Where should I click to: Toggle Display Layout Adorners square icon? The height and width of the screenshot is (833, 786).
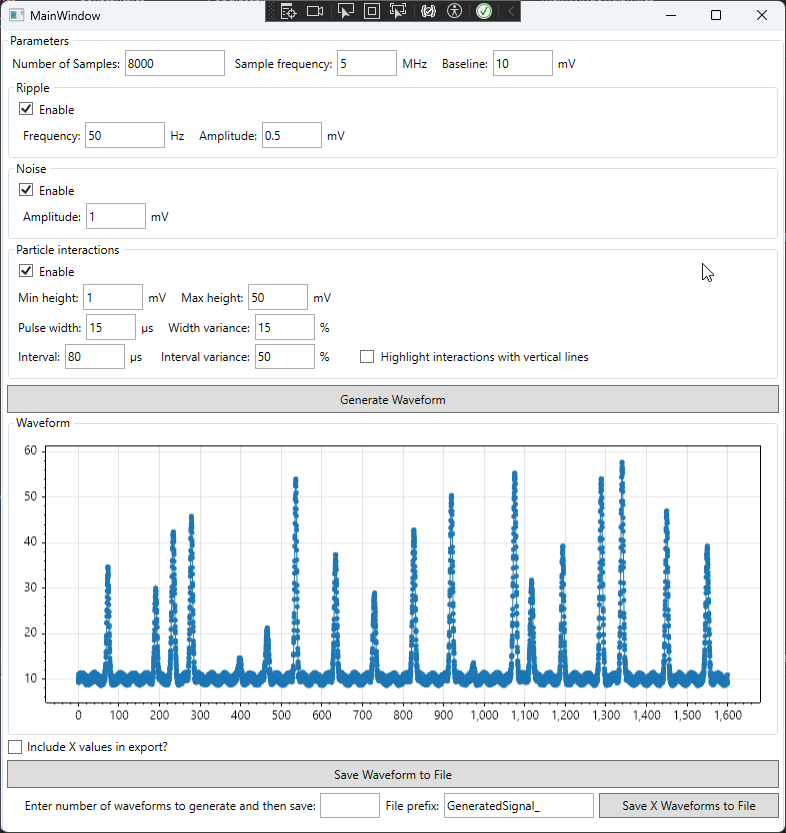click(371, 11)
